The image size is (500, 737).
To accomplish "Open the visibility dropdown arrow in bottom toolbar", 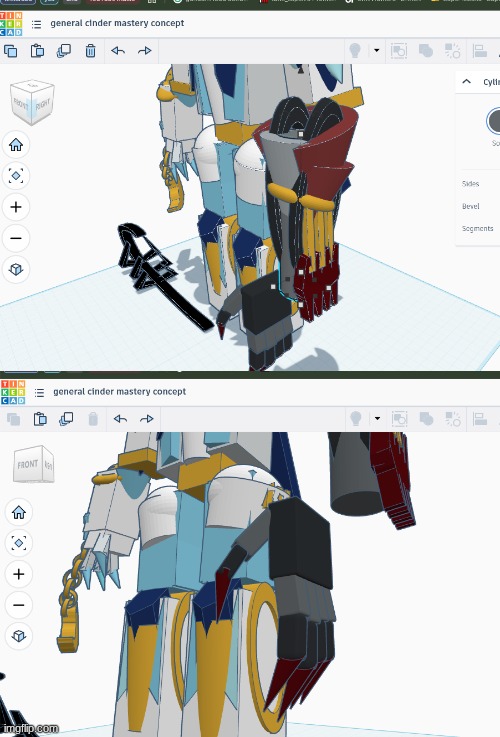I will click(x=377, y=418).
